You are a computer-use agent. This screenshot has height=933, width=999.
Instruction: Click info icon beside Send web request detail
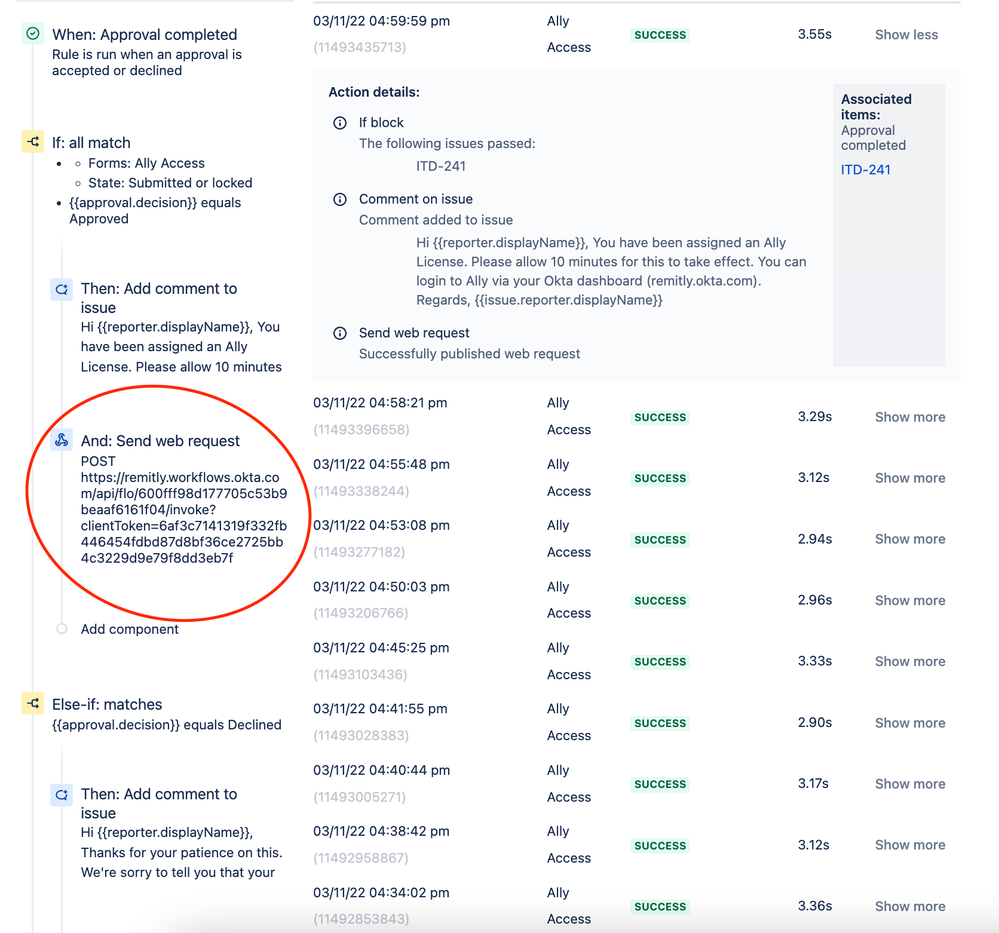(x=340, y=333)
